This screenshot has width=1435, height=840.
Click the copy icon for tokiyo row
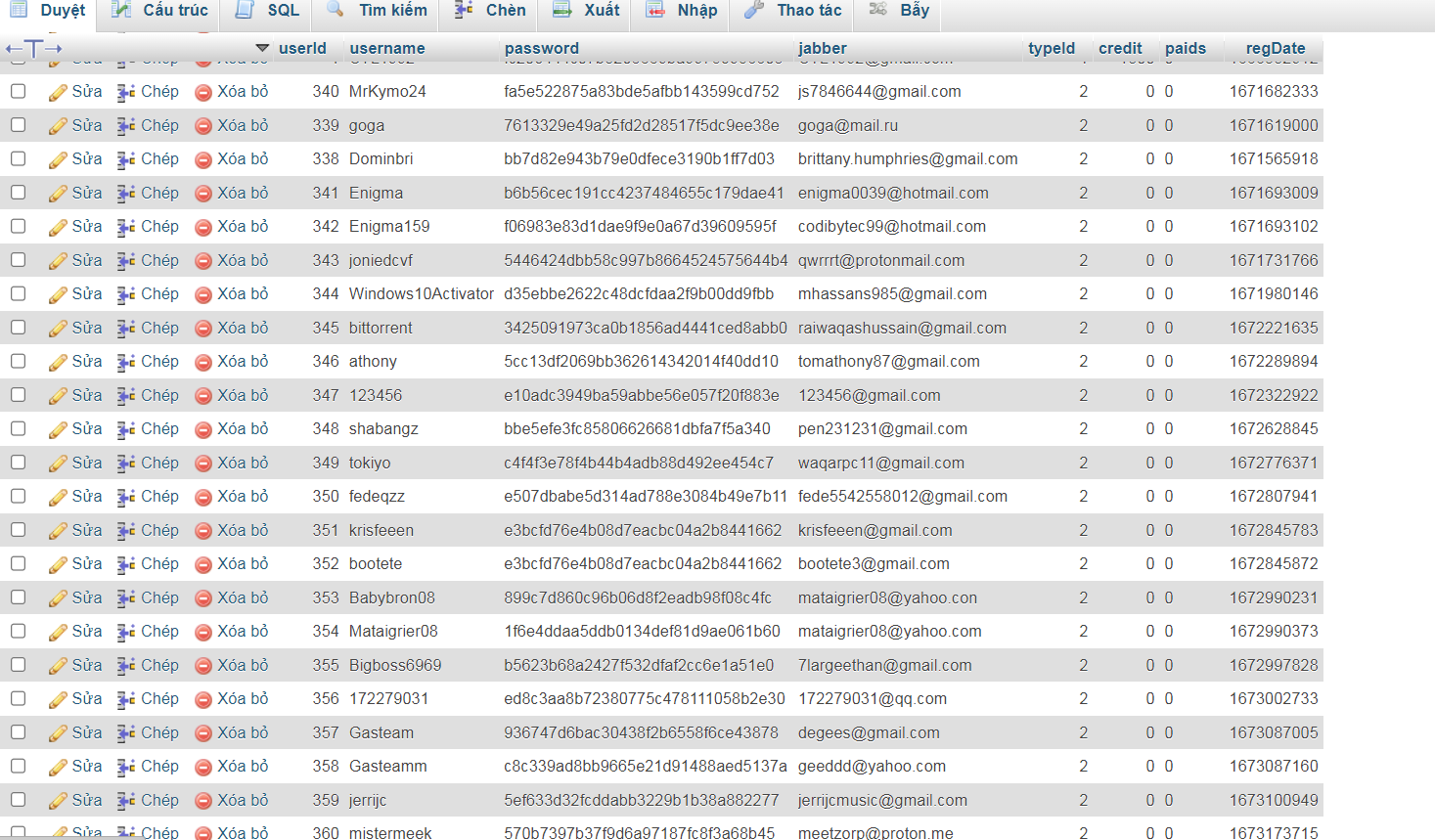coord(126,464)
